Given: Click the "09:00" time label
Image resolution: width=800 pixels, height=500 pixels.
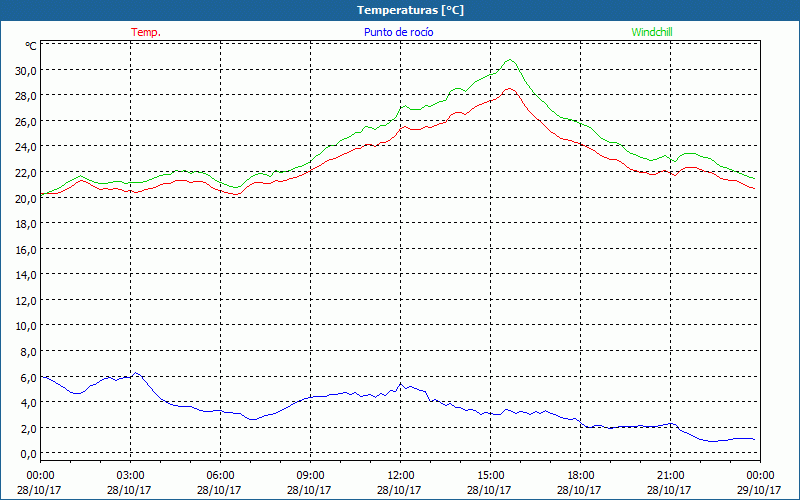Looking at the screenshot, I should coord(310,476).
